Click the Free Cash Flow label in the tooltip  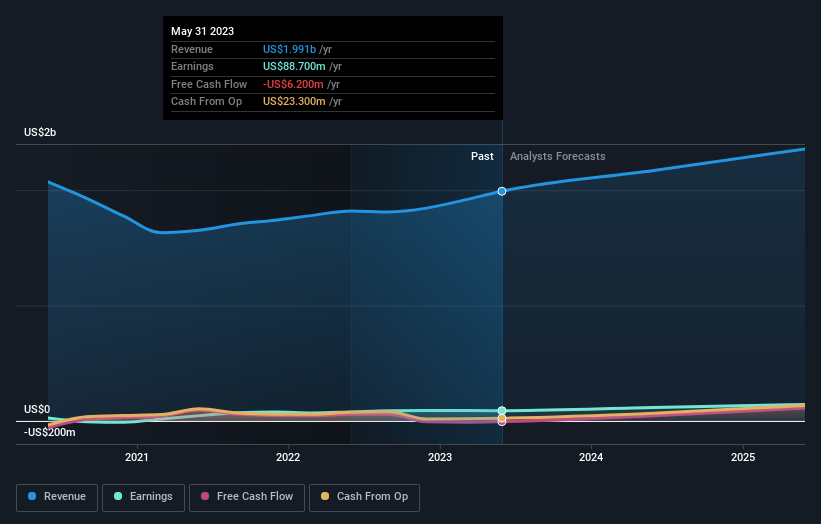point(209,84)
